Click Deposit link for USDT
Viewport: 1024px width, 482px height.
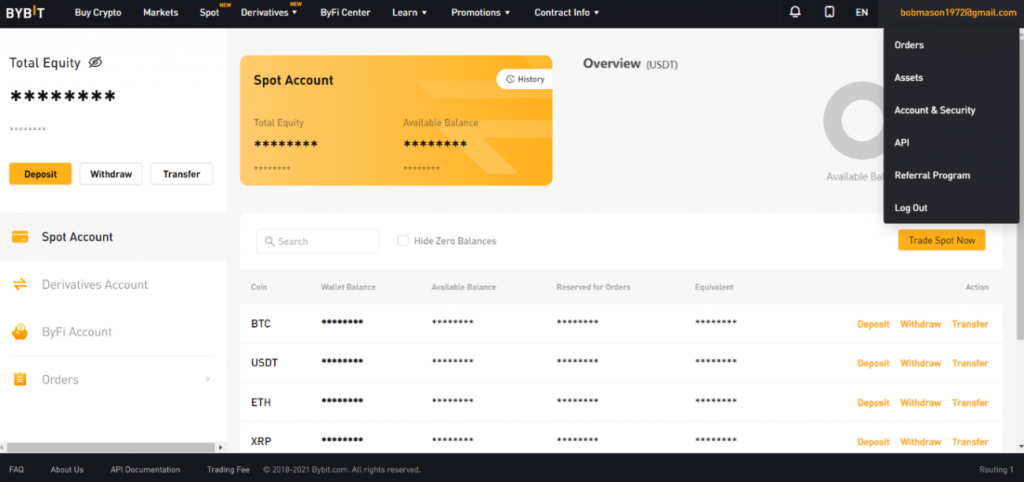(x=873, y=364)
